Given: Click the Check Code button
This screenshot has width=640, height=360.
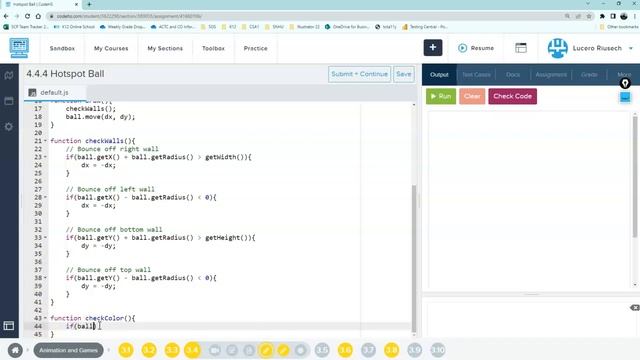Looking at the screenshot, I should 512,96.
